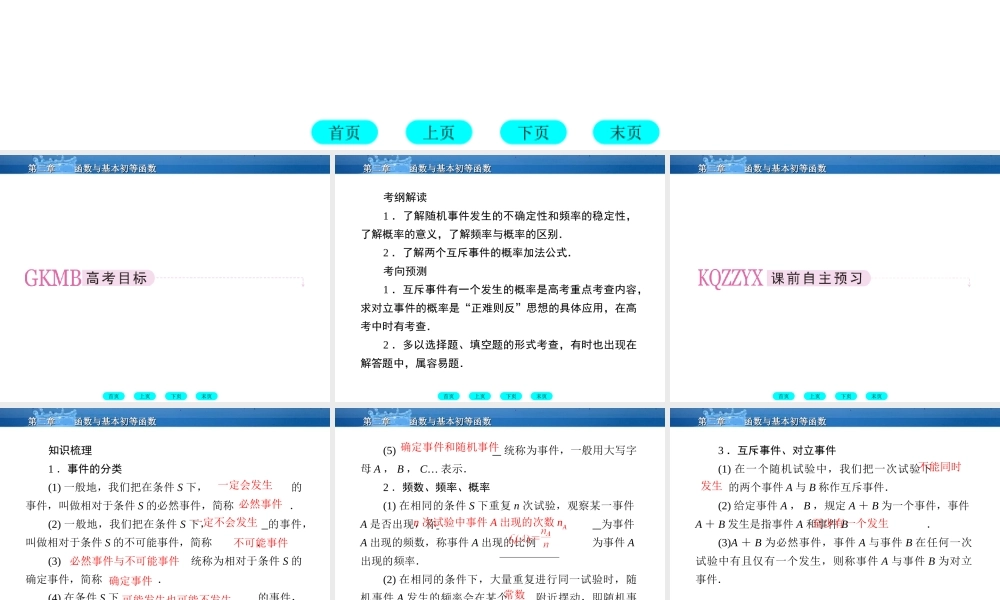This screenshot has width=1000, height=600.
Task: Click the line '解答题中，属容易题.'
Action: (412, 363)
